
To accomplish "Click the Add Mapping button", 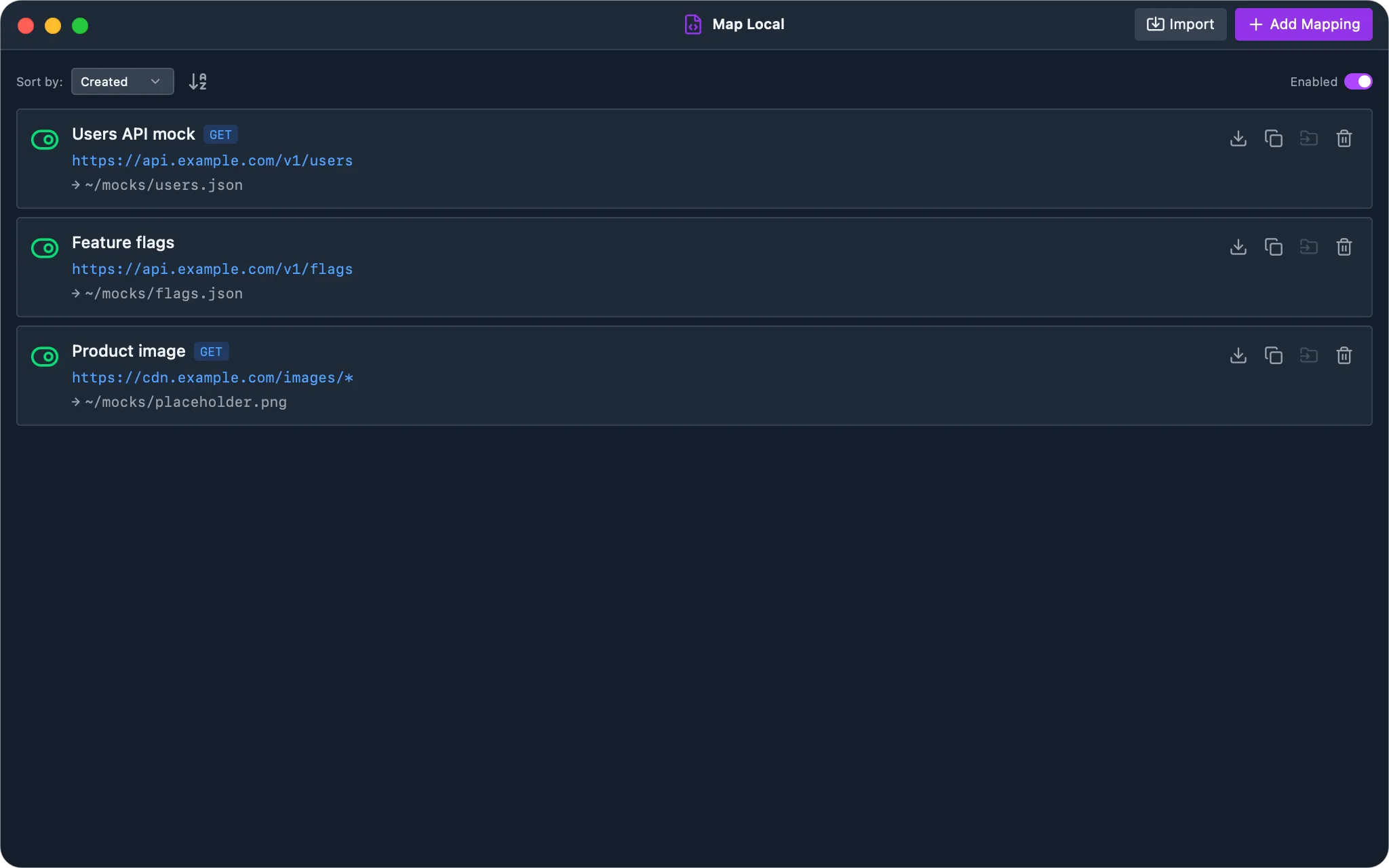I will click(x=1304, y=24).
